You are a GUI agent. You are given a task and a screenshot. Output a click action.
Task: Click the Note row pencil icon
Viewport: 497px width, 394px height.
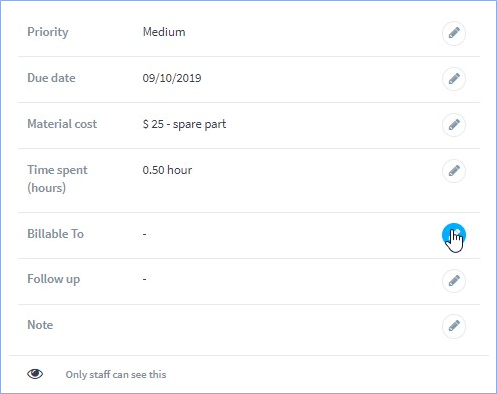(x=454, y=326)
